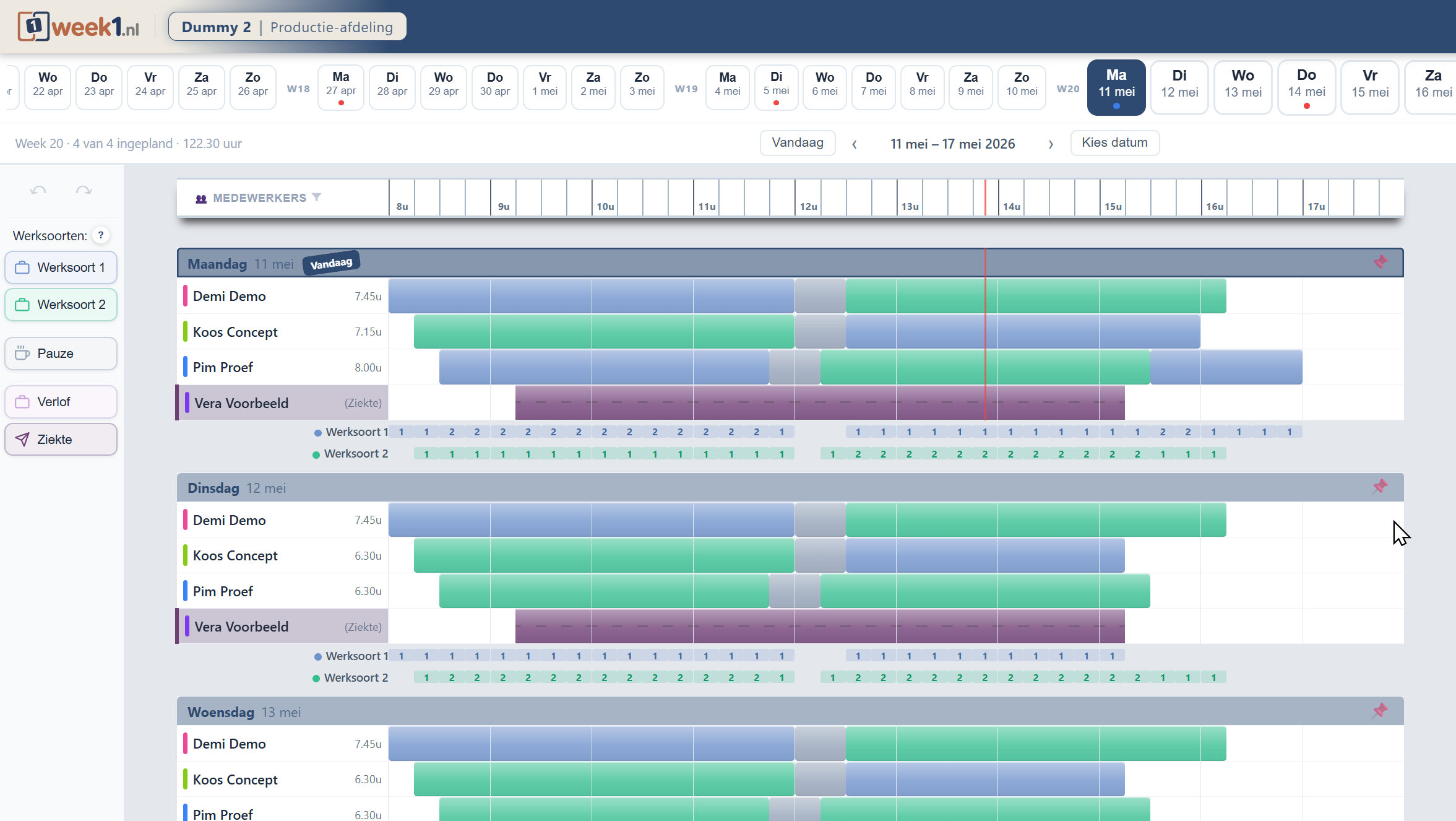This screenshot has width=1456, height=821.
Task: Click the W18 week label
Action: (298, 89)
